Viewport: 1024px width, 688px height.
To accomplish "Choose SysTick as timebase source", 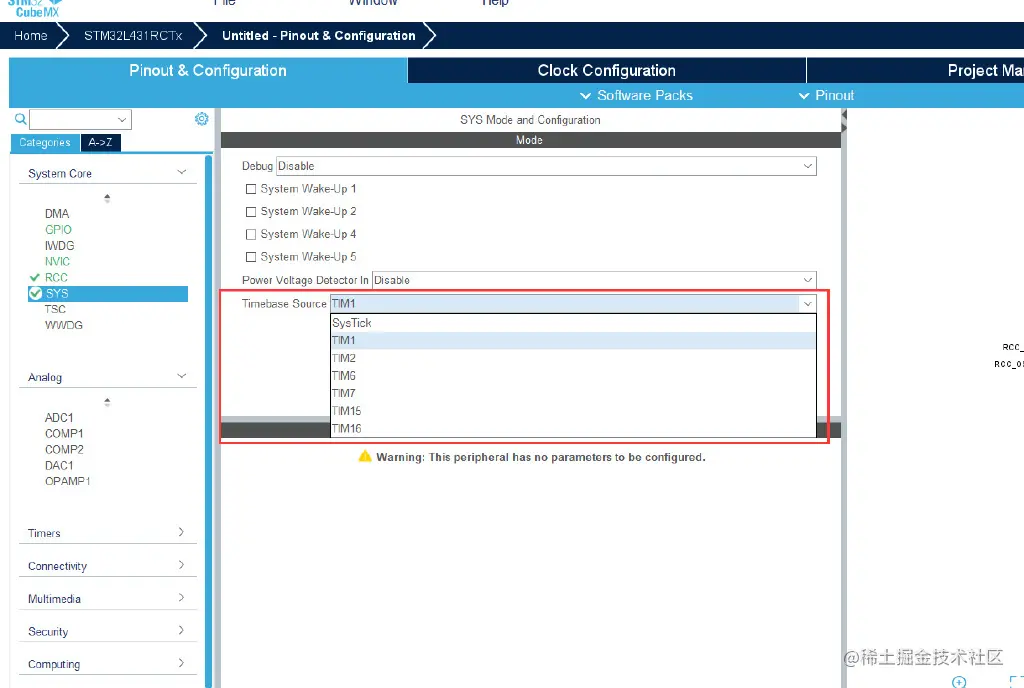I will point(573,323).
